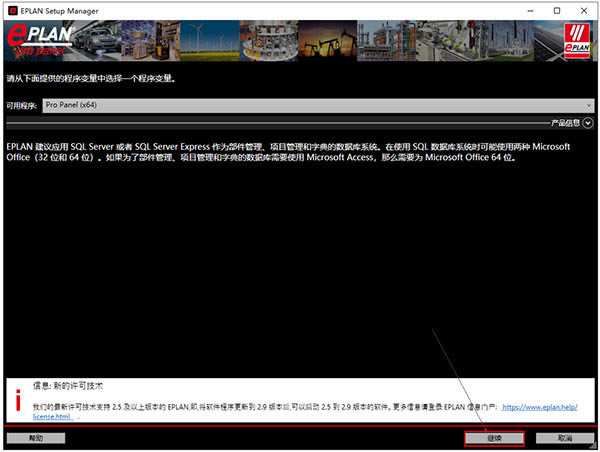This screenshot has height=452, width=600.
Task: Click the 继续 (Continue) button
Action: (x=494, y=438)
